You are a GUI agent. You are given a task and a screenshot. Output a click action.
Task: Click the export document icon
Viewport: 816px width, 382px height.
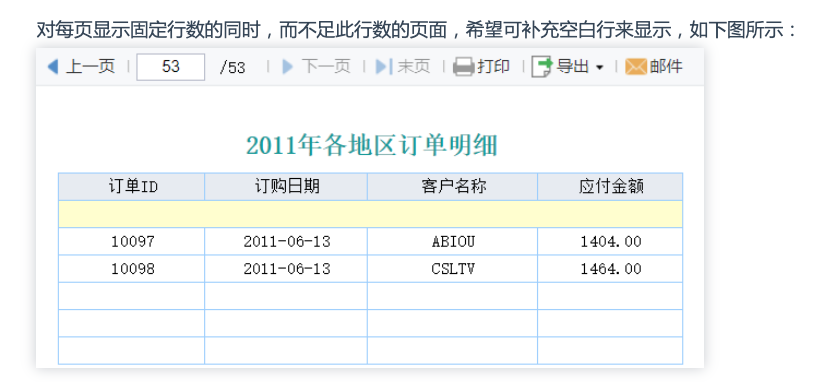(x=542, y=67)
